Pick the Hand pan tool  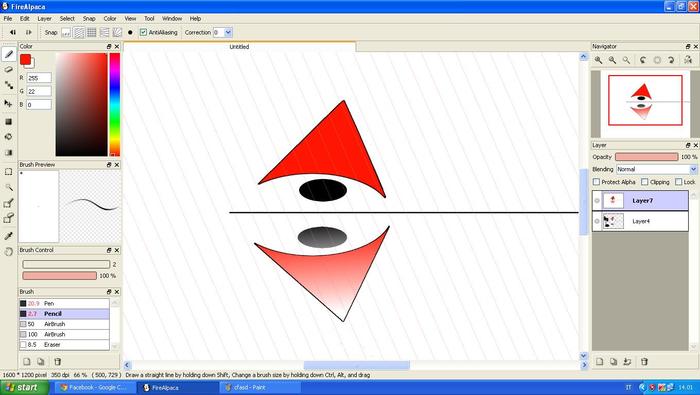(x=8, y=252)
